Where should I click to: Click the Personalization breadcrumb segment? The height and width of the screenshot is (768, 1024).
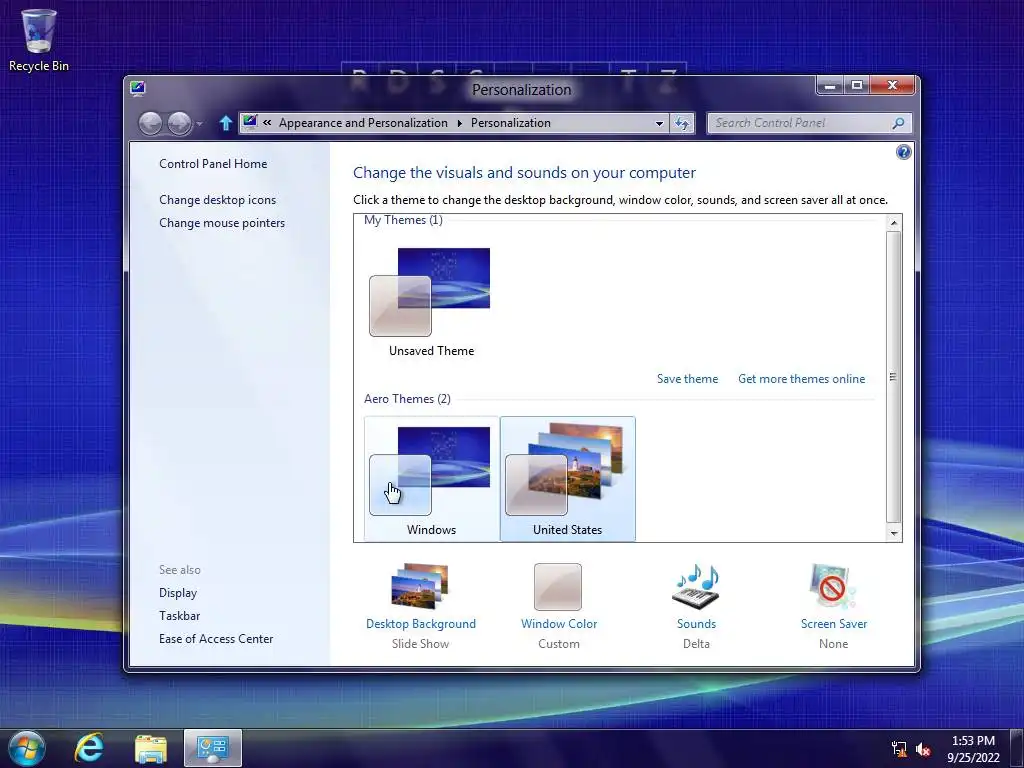(x=511, y=123)
